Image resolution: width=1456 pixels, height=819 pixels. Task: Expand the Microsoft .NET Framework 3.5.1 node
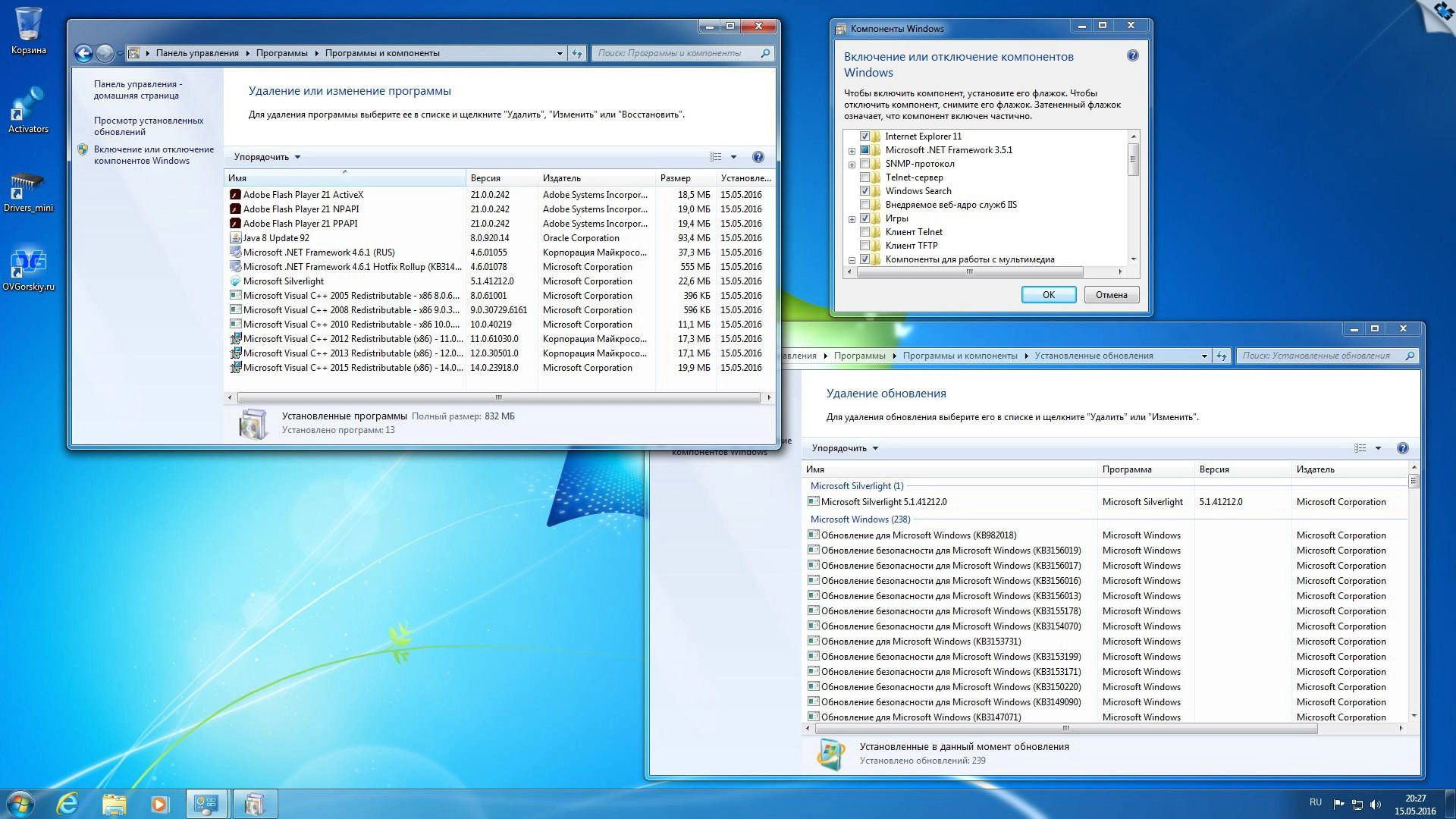[x=852, y=150]
